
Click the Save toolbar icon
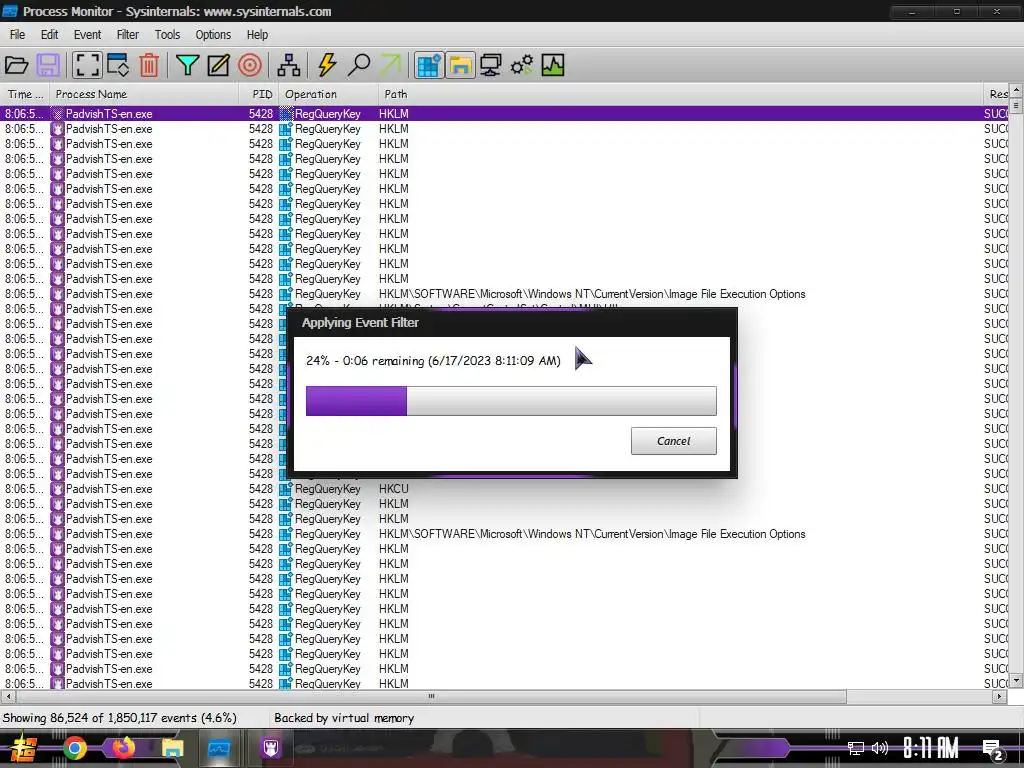[48, 65]
